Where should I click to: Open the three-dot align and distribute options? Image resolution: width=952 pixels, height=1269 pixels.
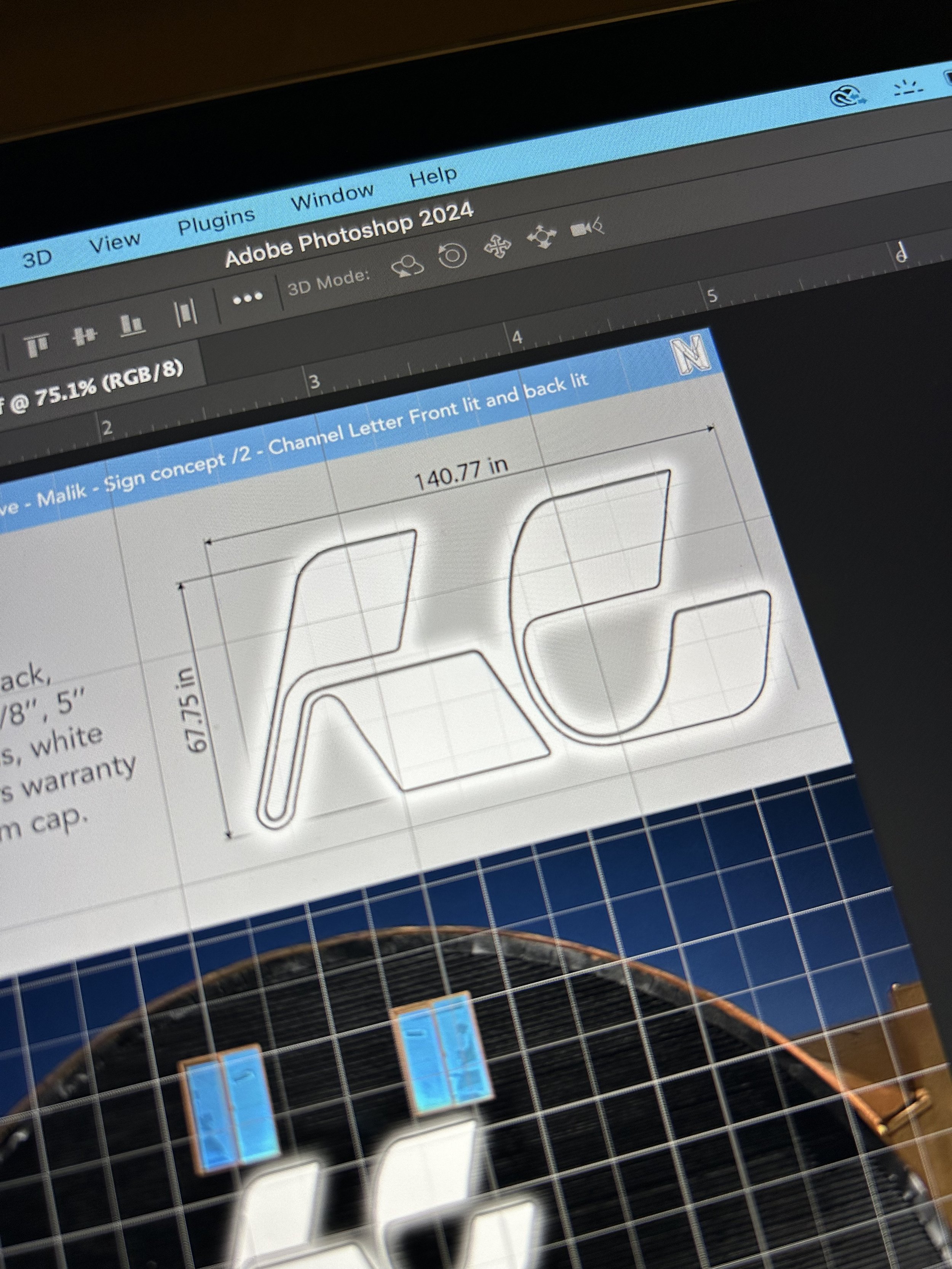pyautogui.click(x=248, y=298)
